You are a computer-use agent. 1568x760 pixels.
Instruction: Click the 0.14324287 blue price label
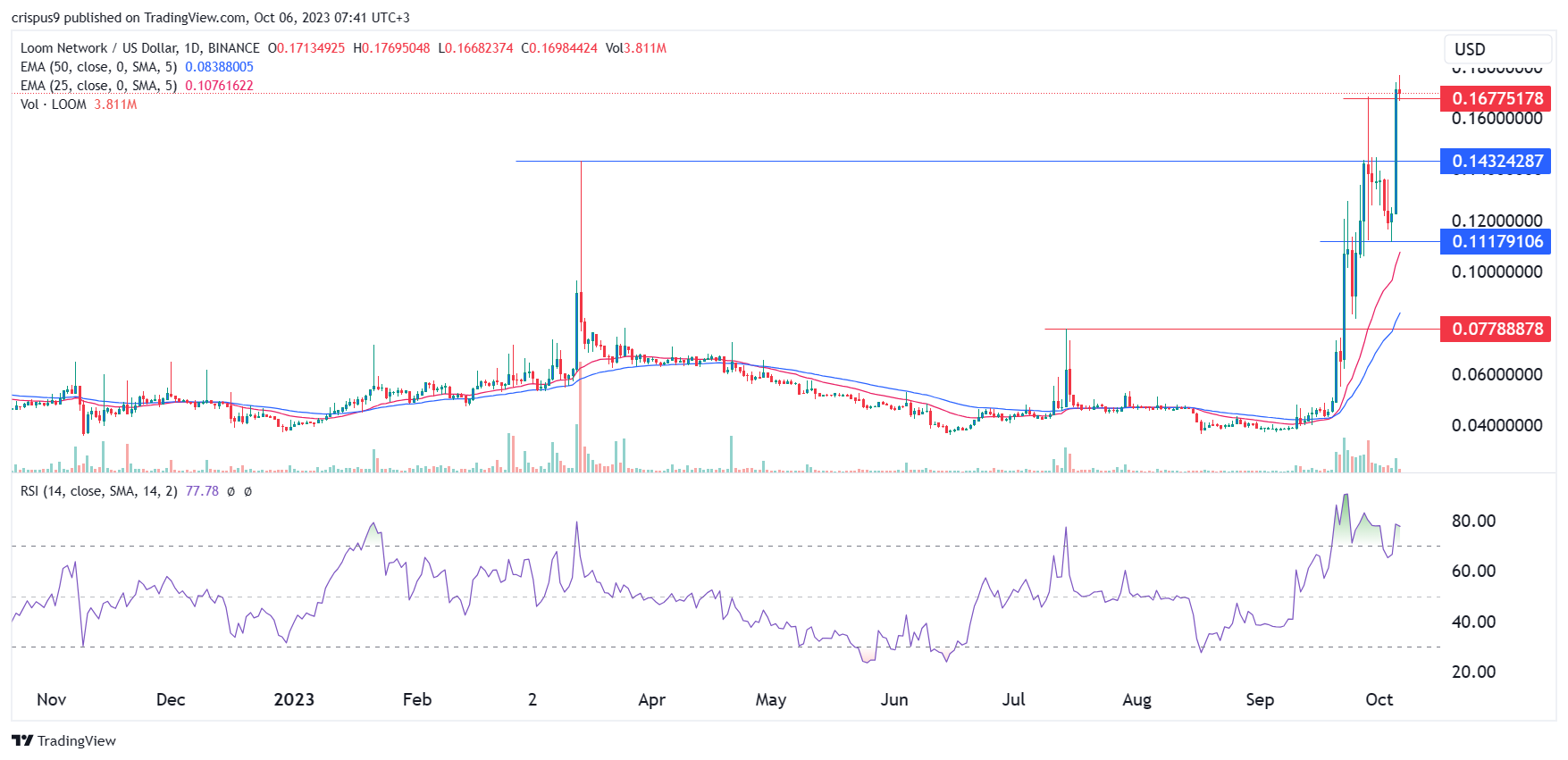1496,162
